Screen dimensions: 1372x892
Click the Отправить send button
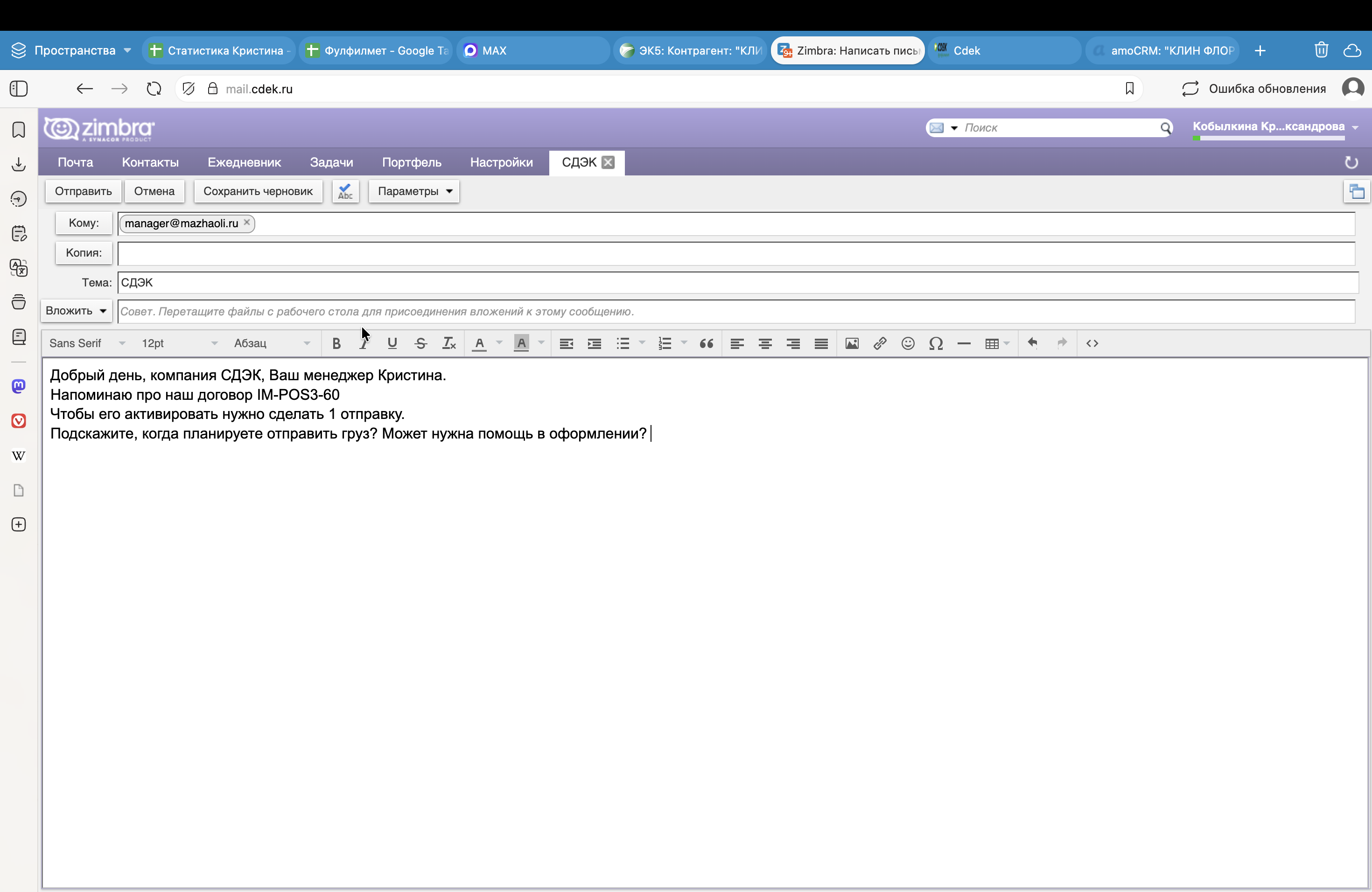pyautogui.click(x=83, y=191)
